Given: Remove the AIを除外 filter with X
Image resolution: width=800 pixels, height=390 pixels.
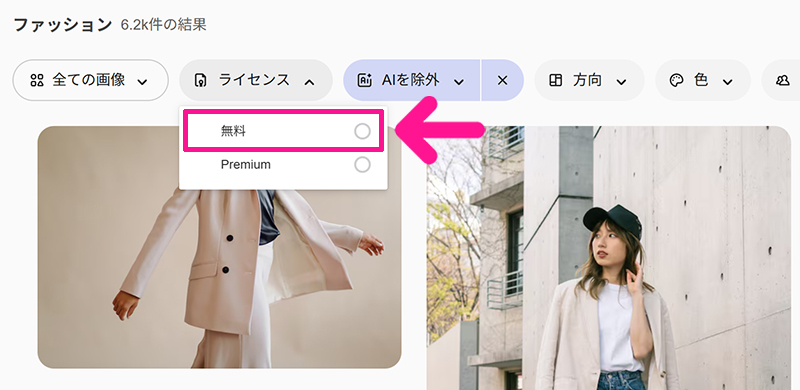Looking at the screenshot, I should [x=503, y=80].
